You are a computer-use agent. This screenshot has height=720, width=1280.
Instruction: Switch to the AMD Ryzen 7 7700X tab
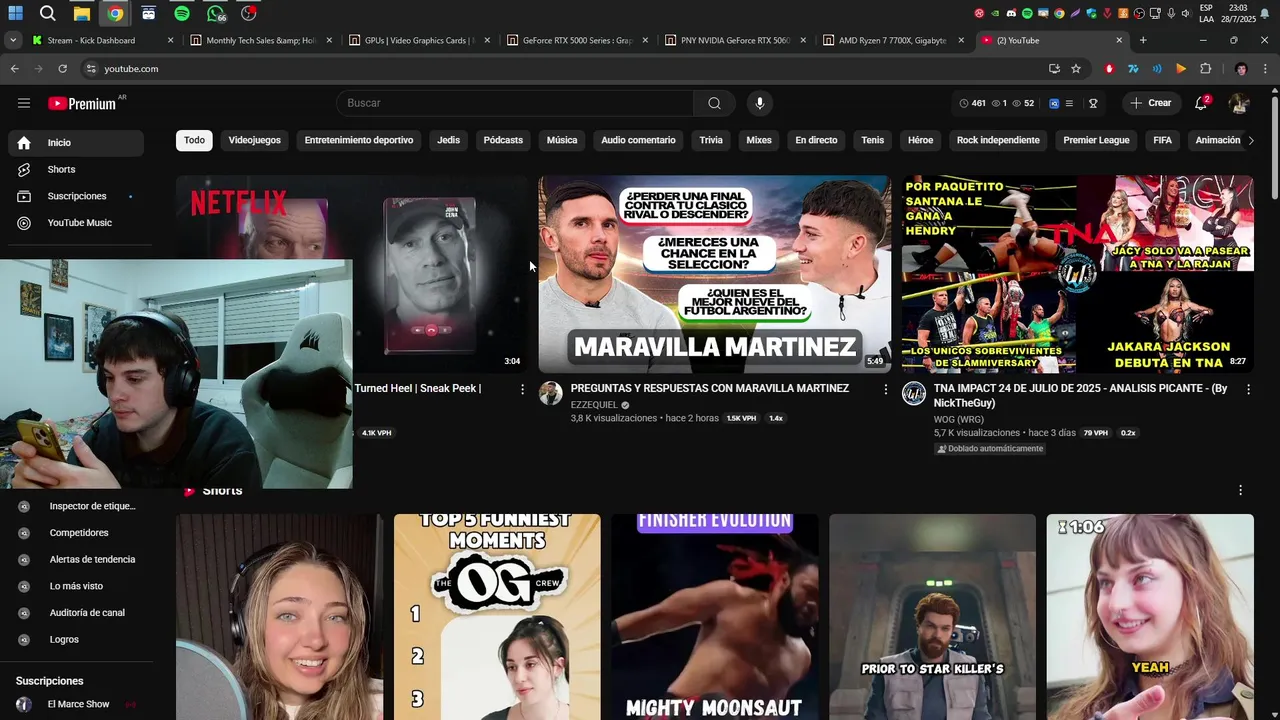[x=892, y=40]
